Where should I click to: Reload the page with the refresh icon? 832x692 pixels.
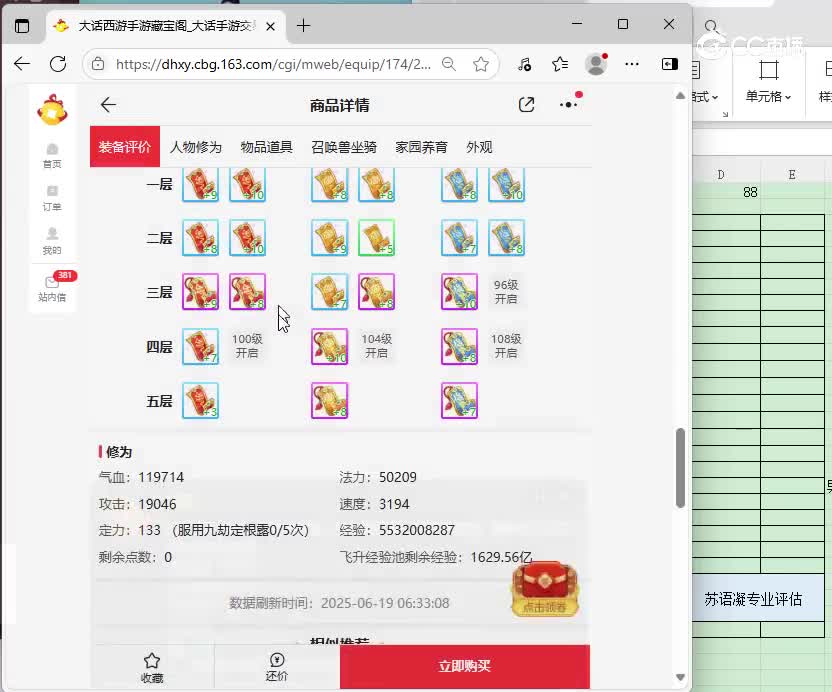[x=57, y=64]
